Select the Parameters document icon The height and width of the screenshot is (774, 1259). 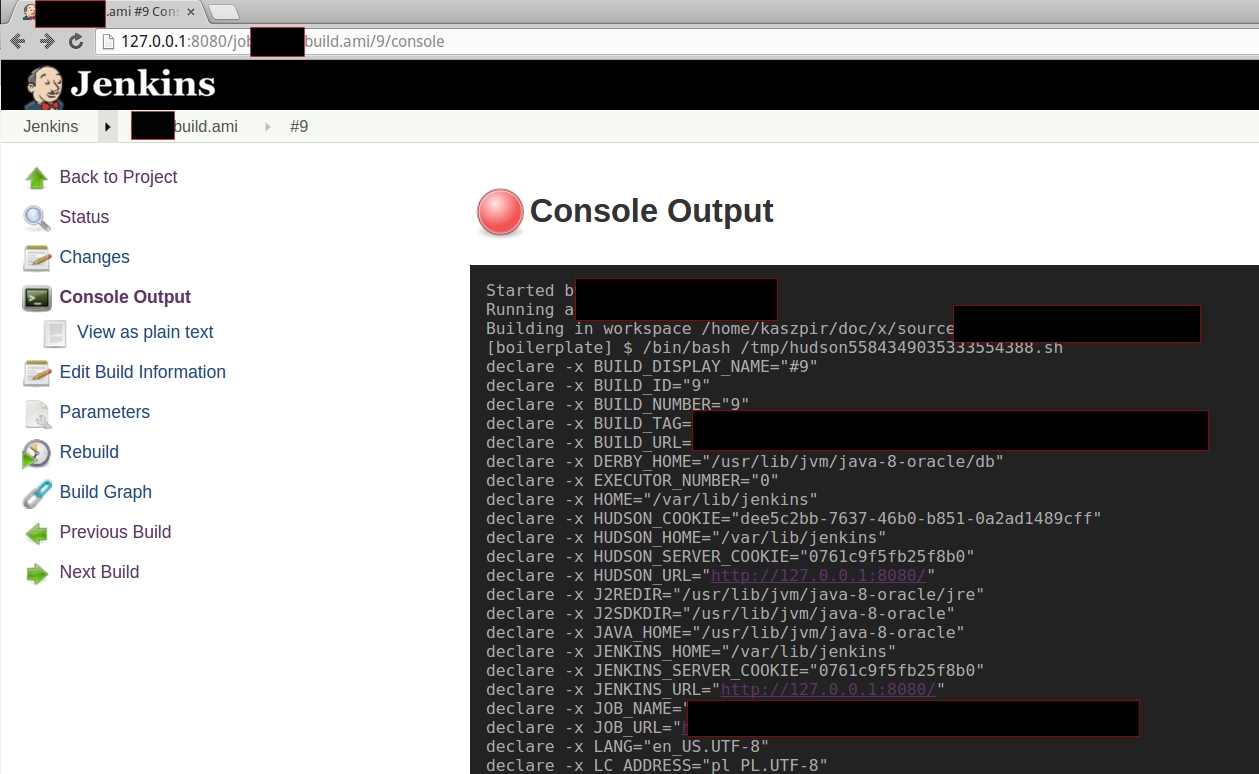click(x=36, y=412)
